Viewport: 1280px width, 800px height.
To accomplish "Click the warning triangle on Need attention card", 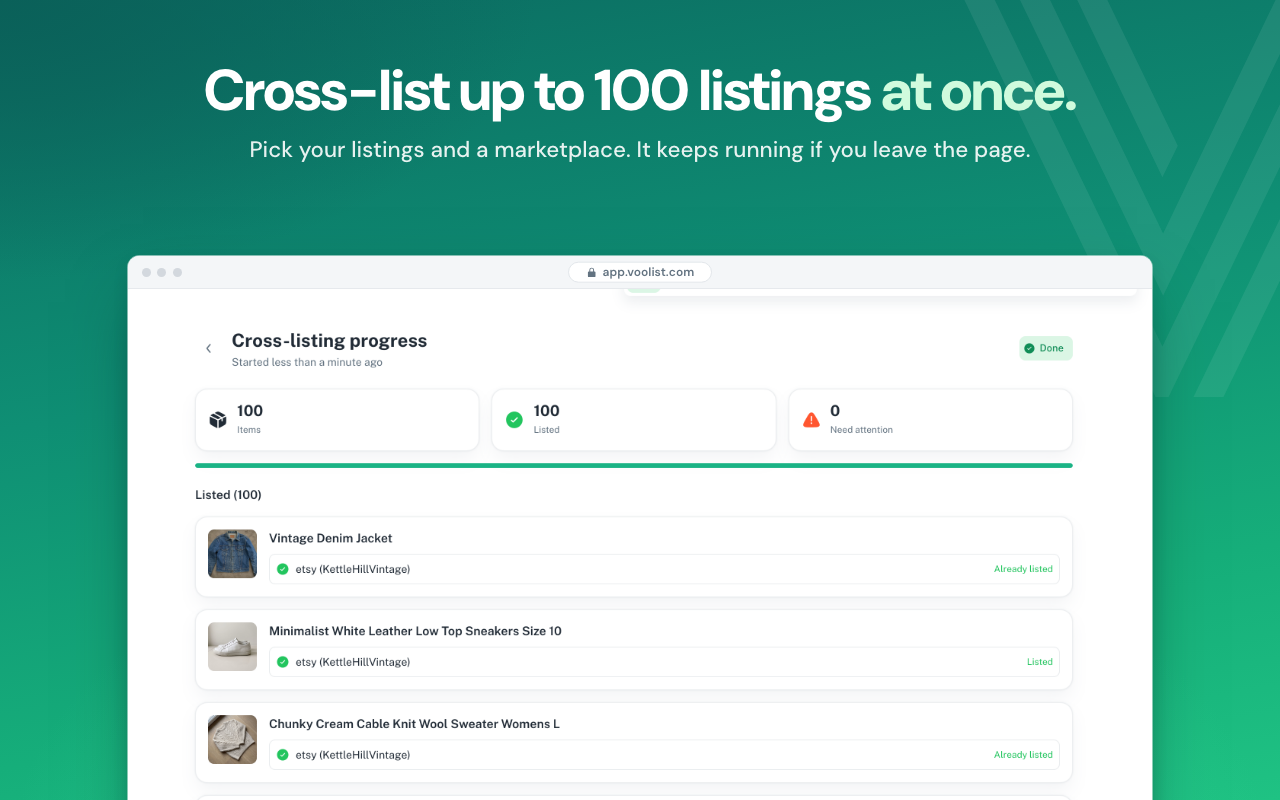I will coord(811,420).
